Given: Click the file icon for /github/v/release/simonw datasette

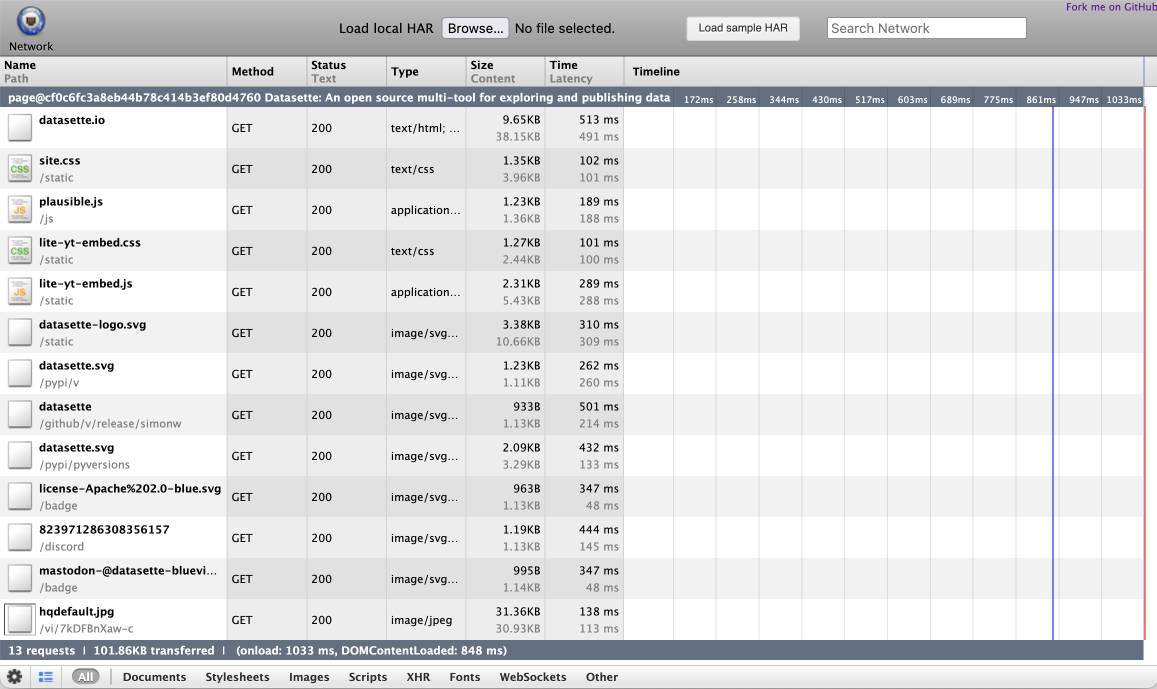Looking at the screenshot, I should click(20, 415).
